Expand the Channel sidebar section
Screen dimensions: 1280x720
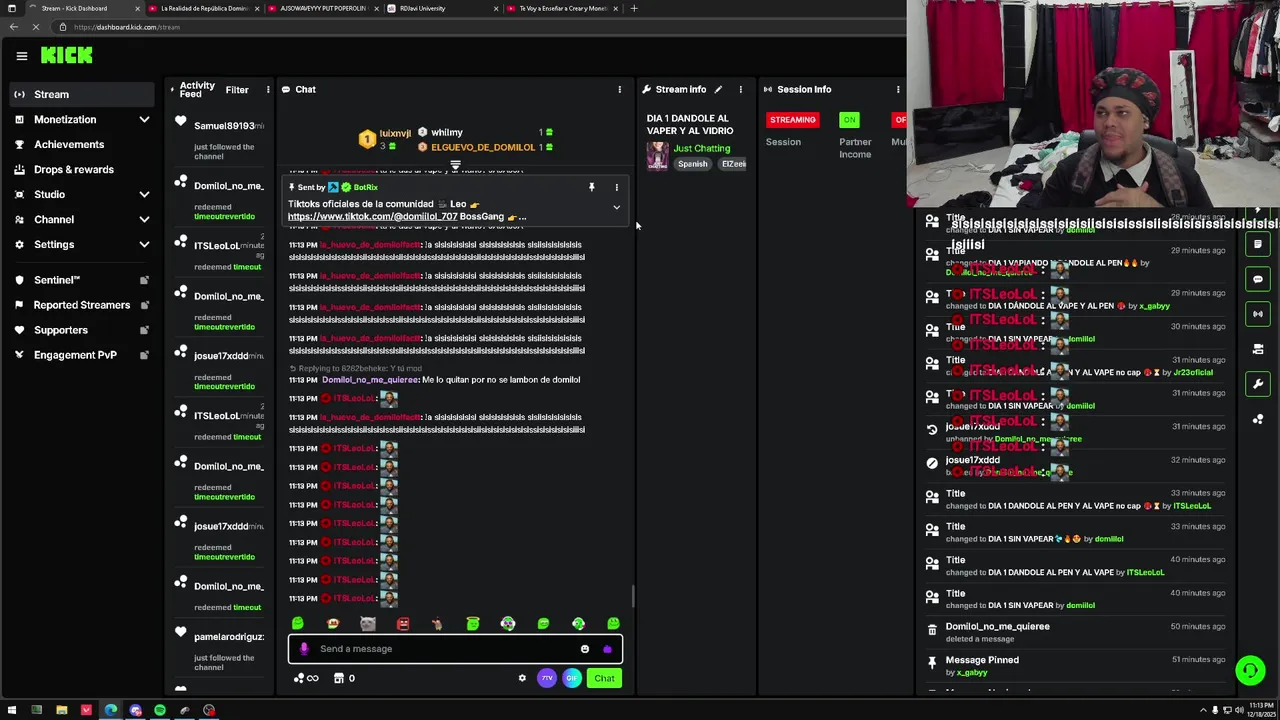80,219
